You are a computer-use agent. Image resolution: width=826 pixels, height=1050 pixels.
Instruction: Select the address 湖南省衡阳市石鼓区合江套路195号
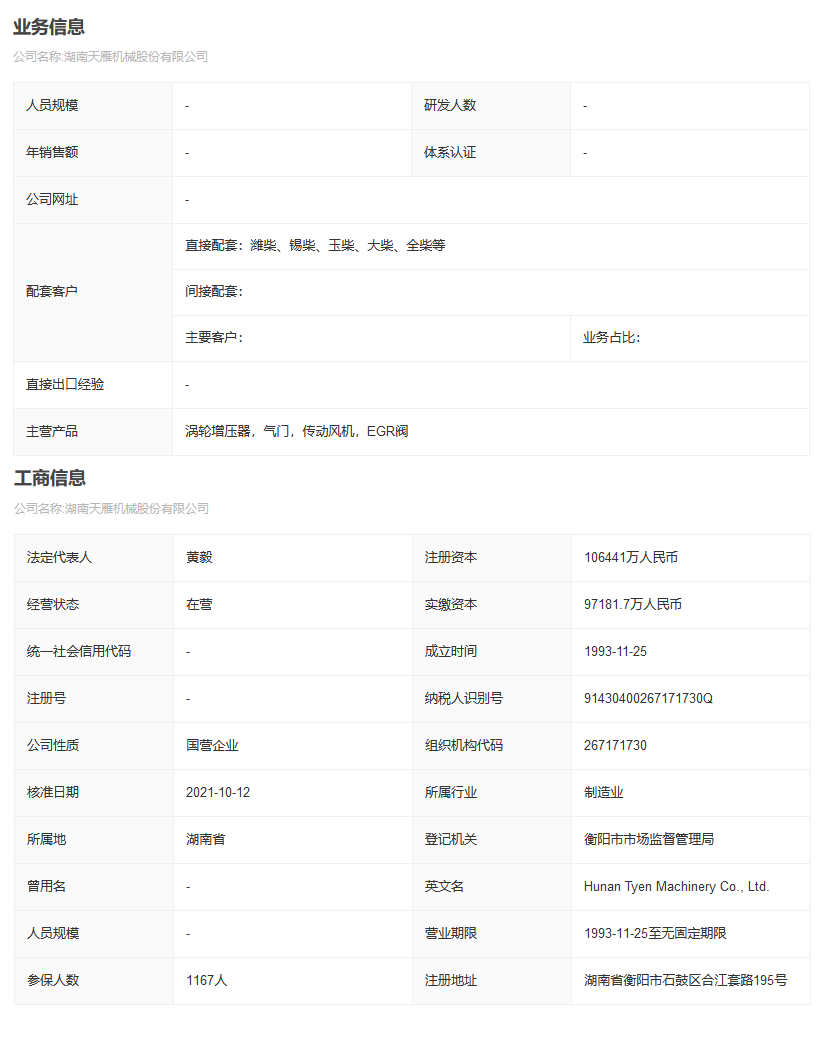[x=685, y=980]
